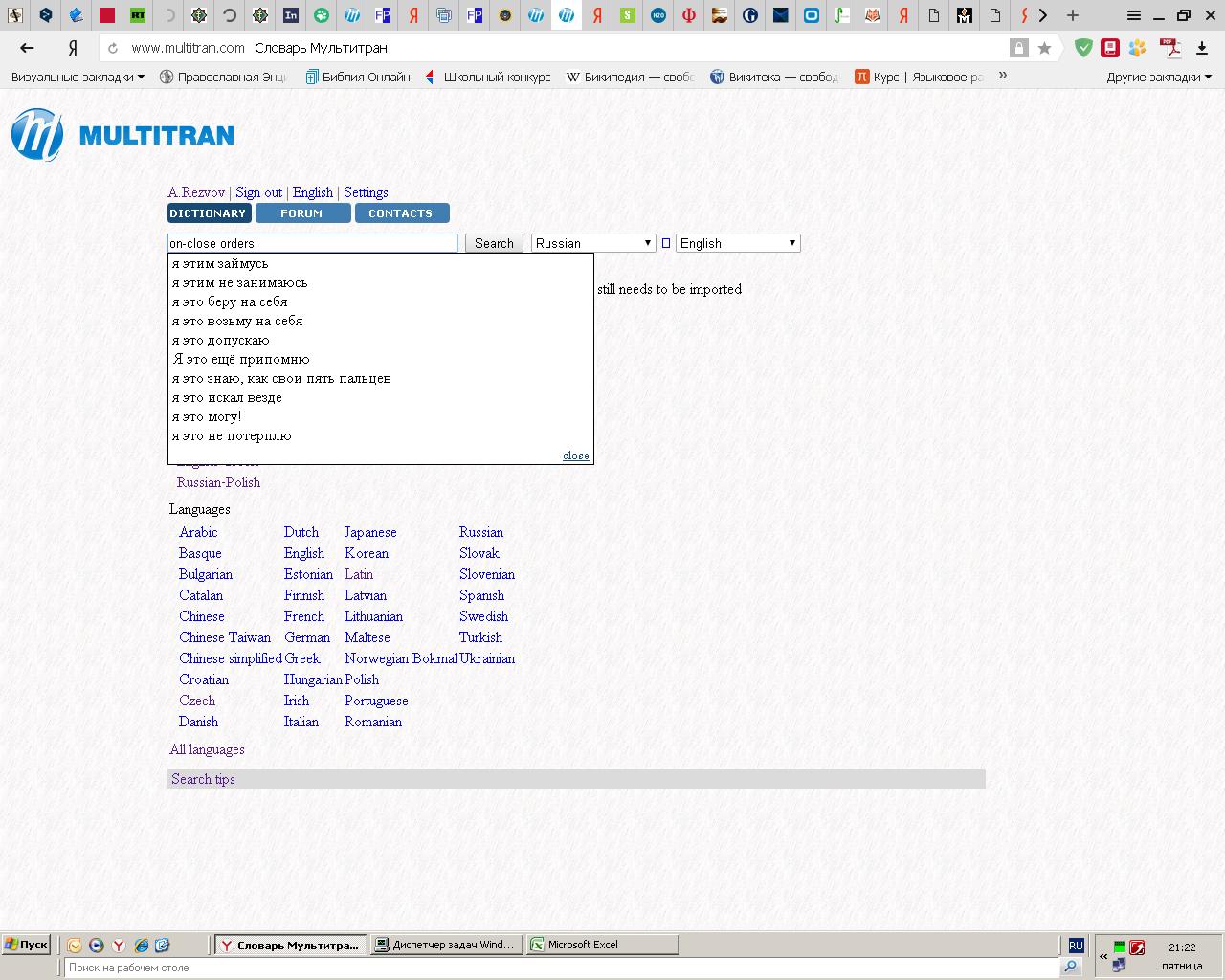Open the Arabic language link
Screen dimensions: 1225x980
pyautogui.click(x=198, y=532)
